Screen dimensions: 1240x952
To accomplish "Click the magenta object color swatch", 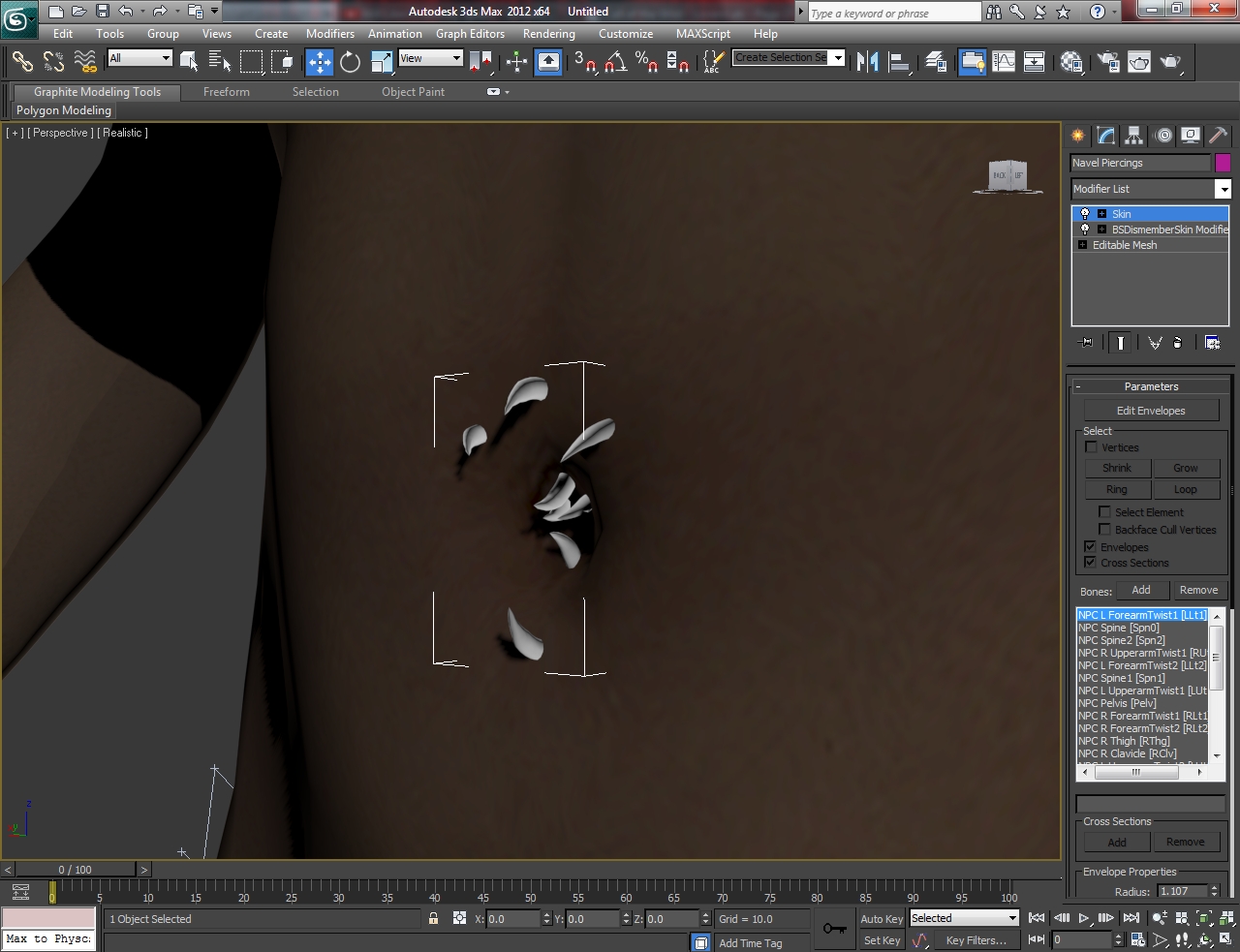I will coord(1223,163).
